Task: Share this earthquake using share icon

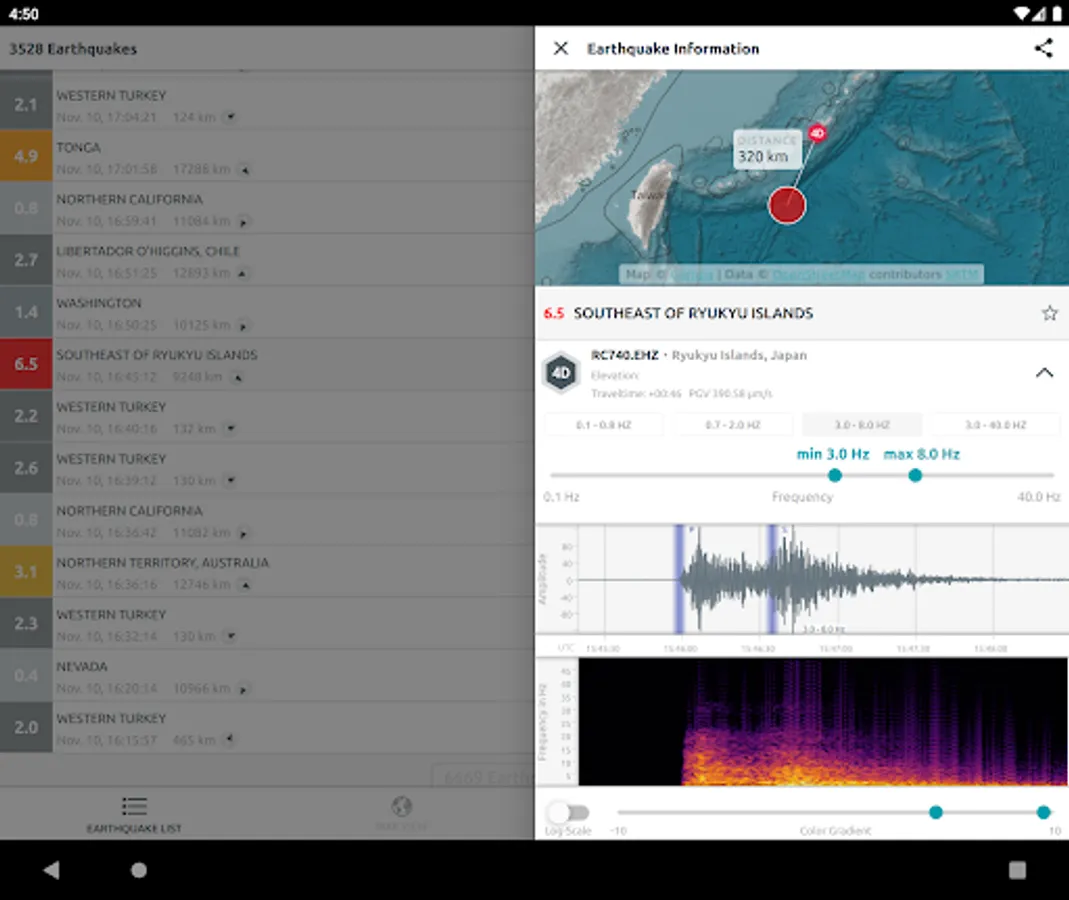Action: tap(1043, 48)
